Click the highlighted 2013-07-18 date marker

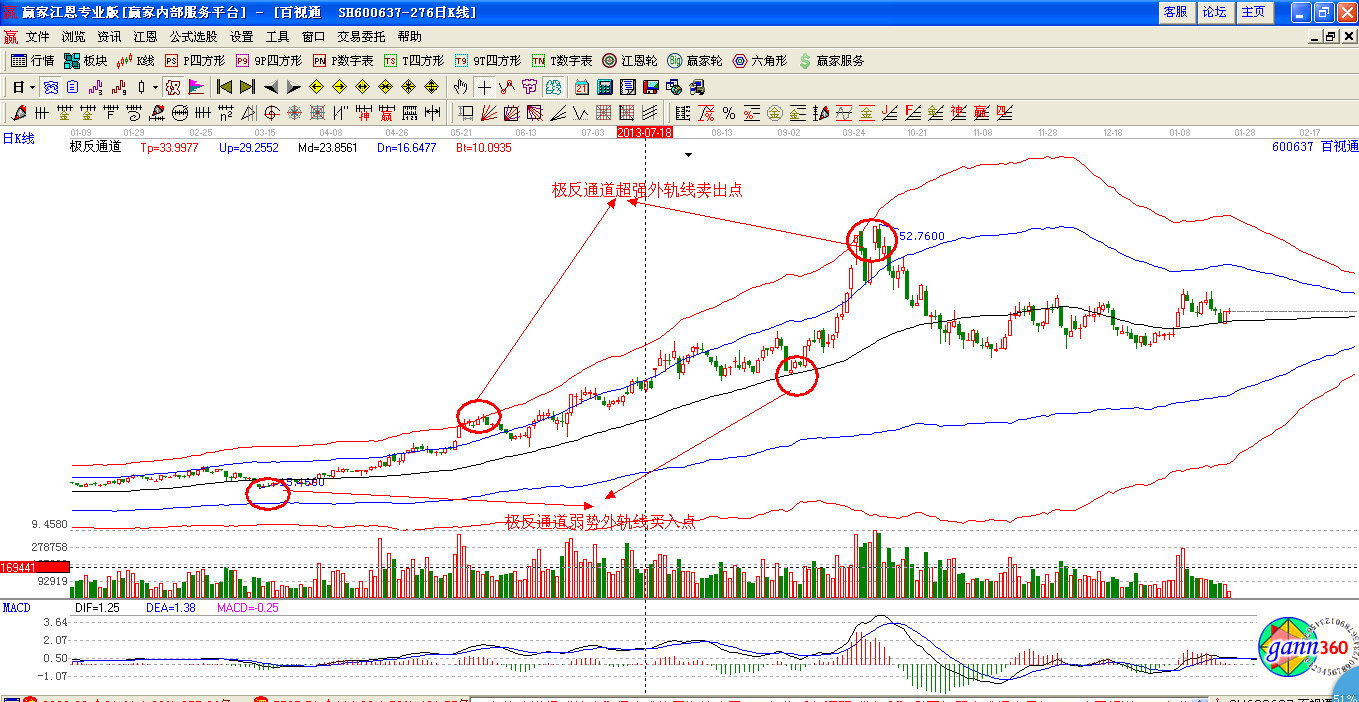point(645,132)
